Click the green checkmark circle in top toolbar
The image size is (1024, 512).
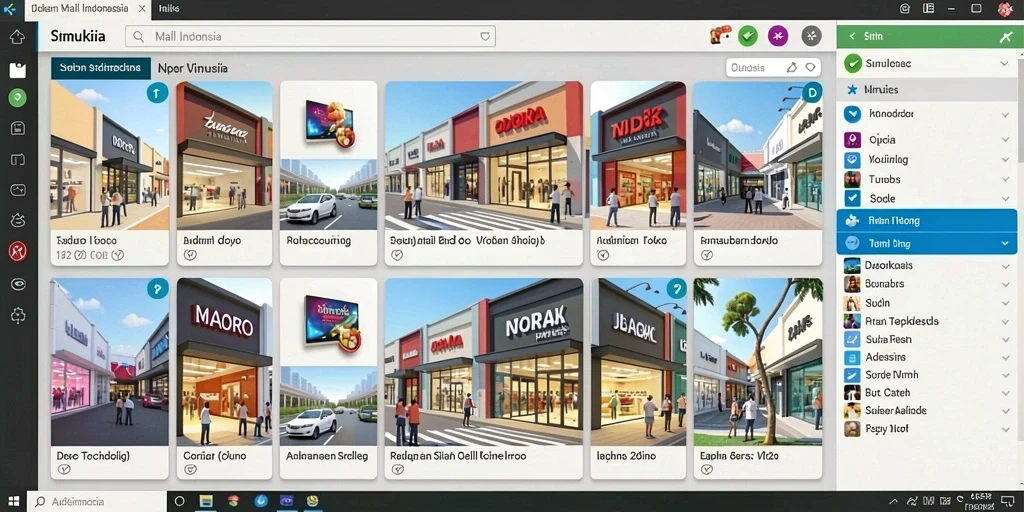748,36
